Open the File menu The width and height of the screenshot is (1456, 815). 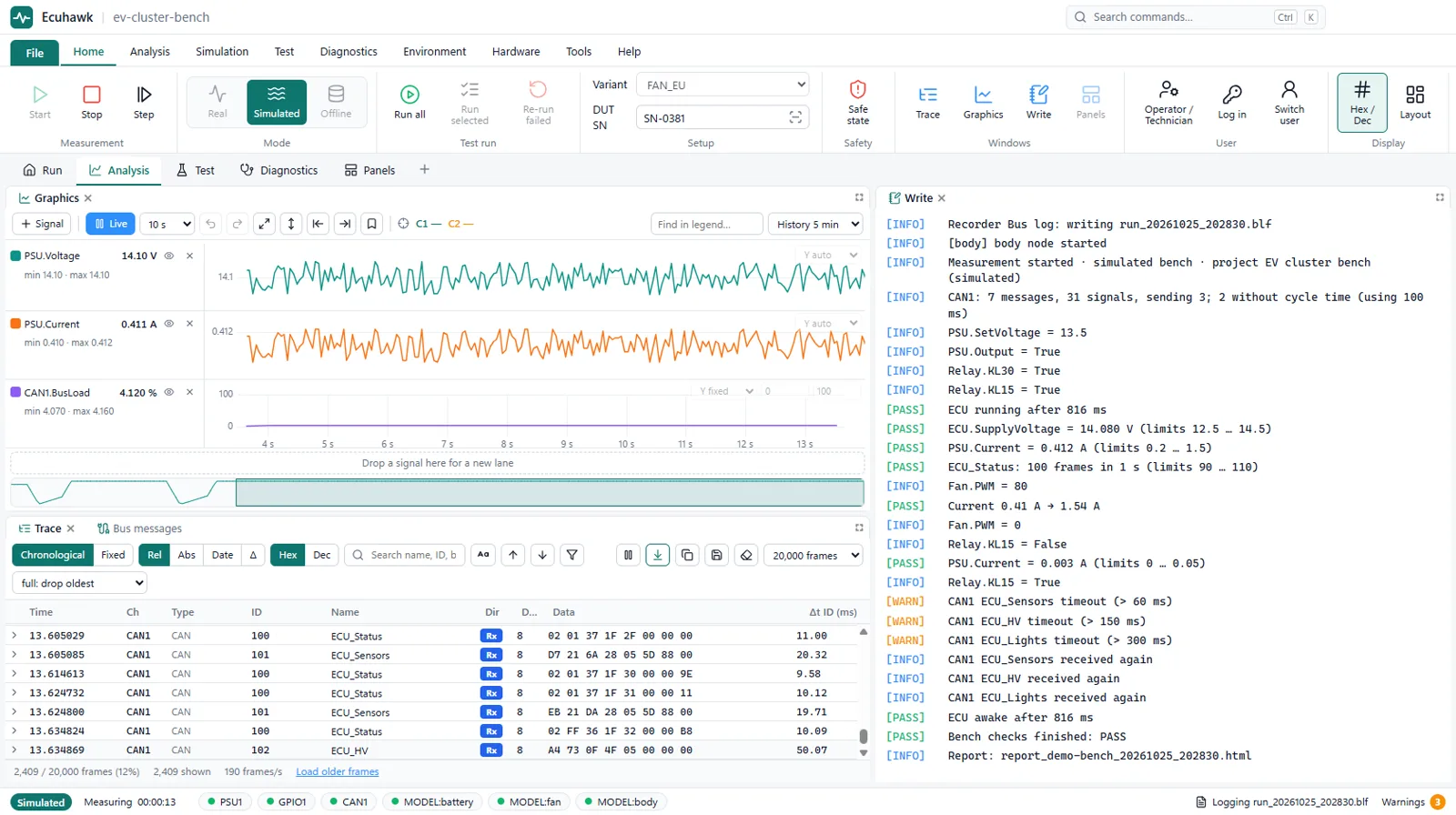tap(35, 53)
